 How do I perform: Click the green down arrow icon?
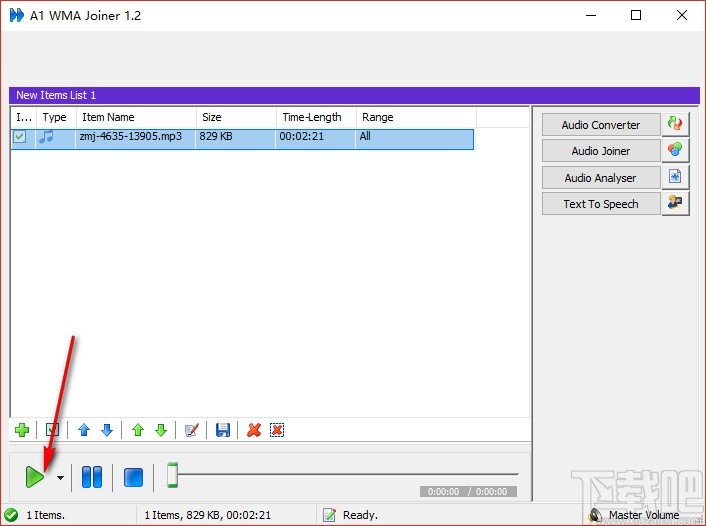tap(161, 430)
